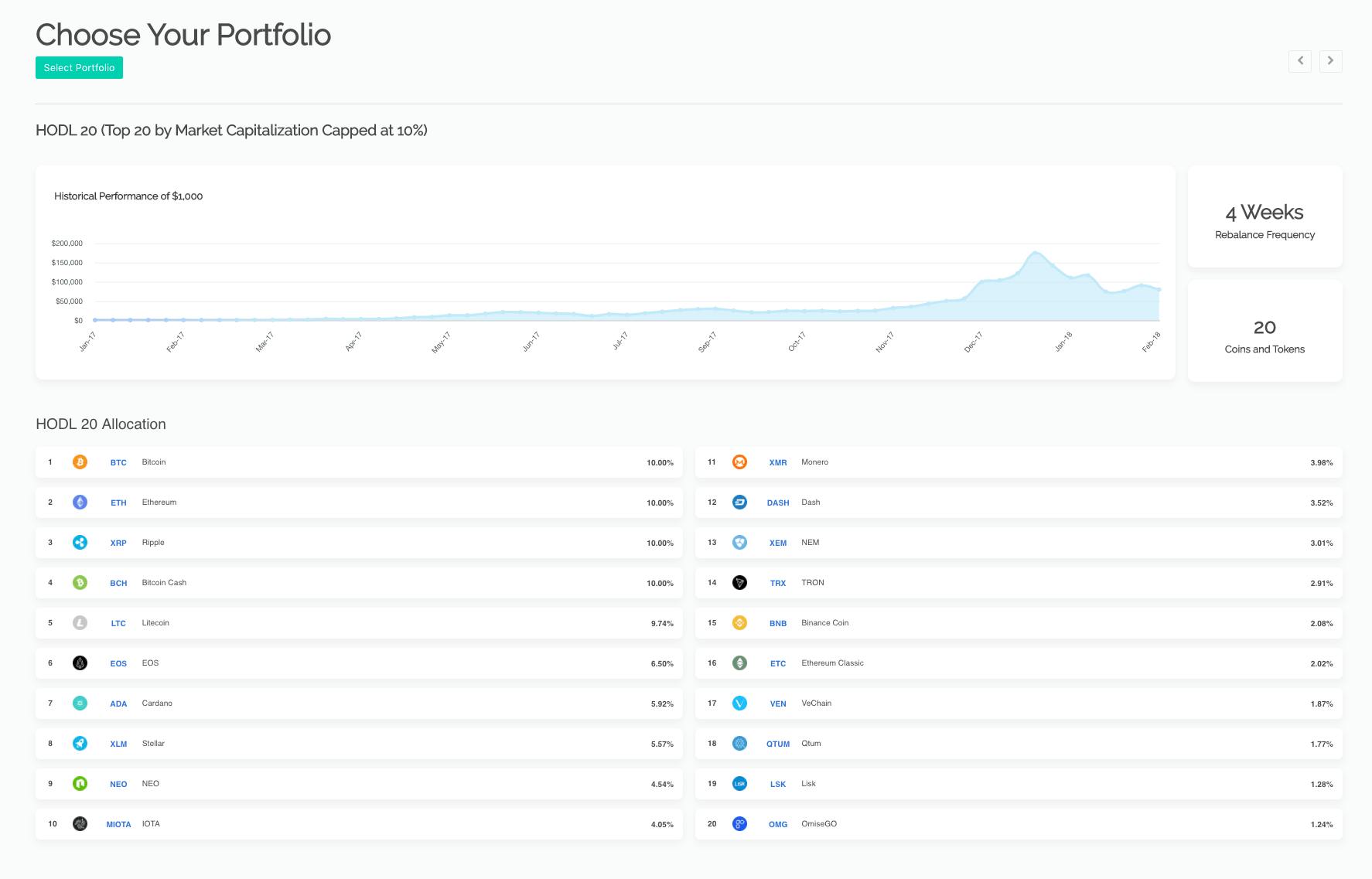Click the $200,000 y-axis label
This screenshot has height=879, width=1372.
point(67,244)
